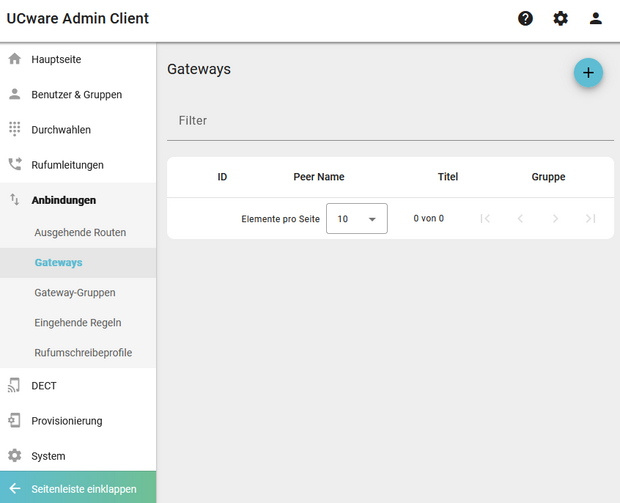This screenshot has height=503, width=620.
Task: Sort table by Peer Name column
Action: tap(318, 177)
